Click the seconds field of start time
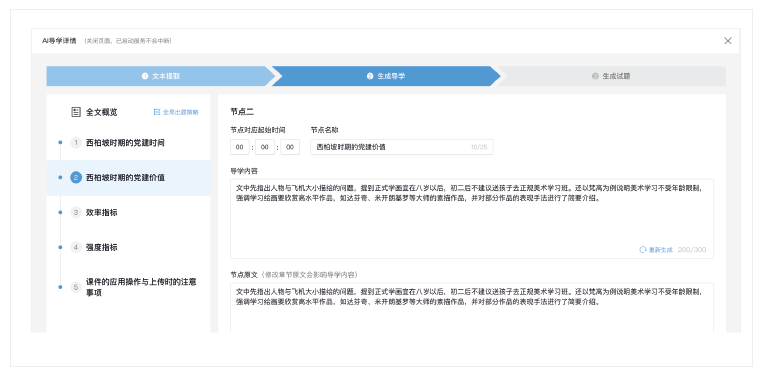Viewport: 760px width, 380px height. (x=290, y=147)
